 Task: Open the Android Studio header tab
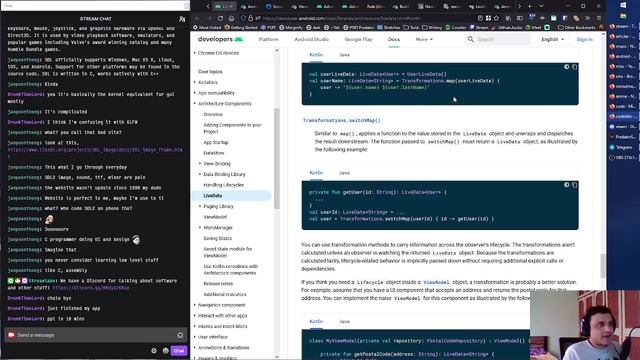(311, 39)
